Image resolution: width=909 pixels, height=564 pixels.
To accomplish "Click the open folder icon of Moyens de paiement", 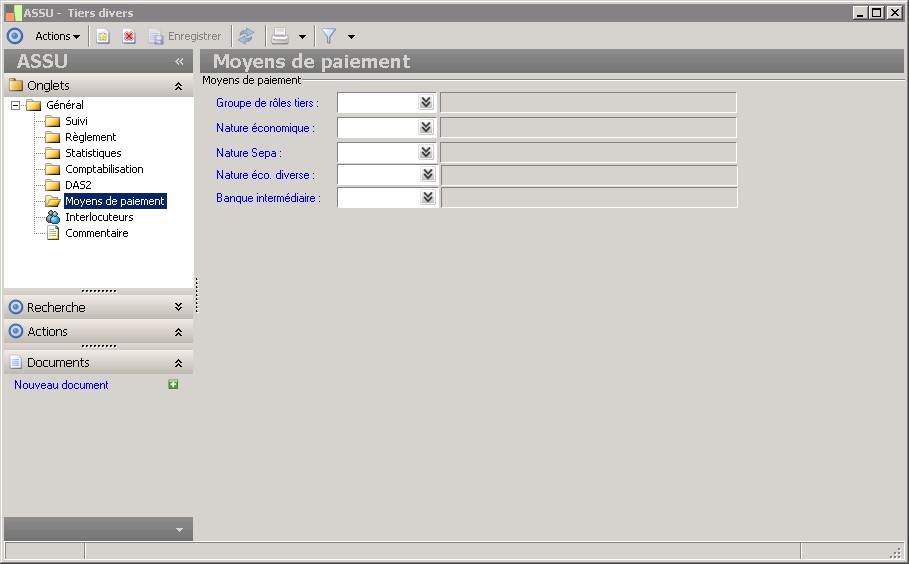I will pyautogui.click(x=53, y=201).
